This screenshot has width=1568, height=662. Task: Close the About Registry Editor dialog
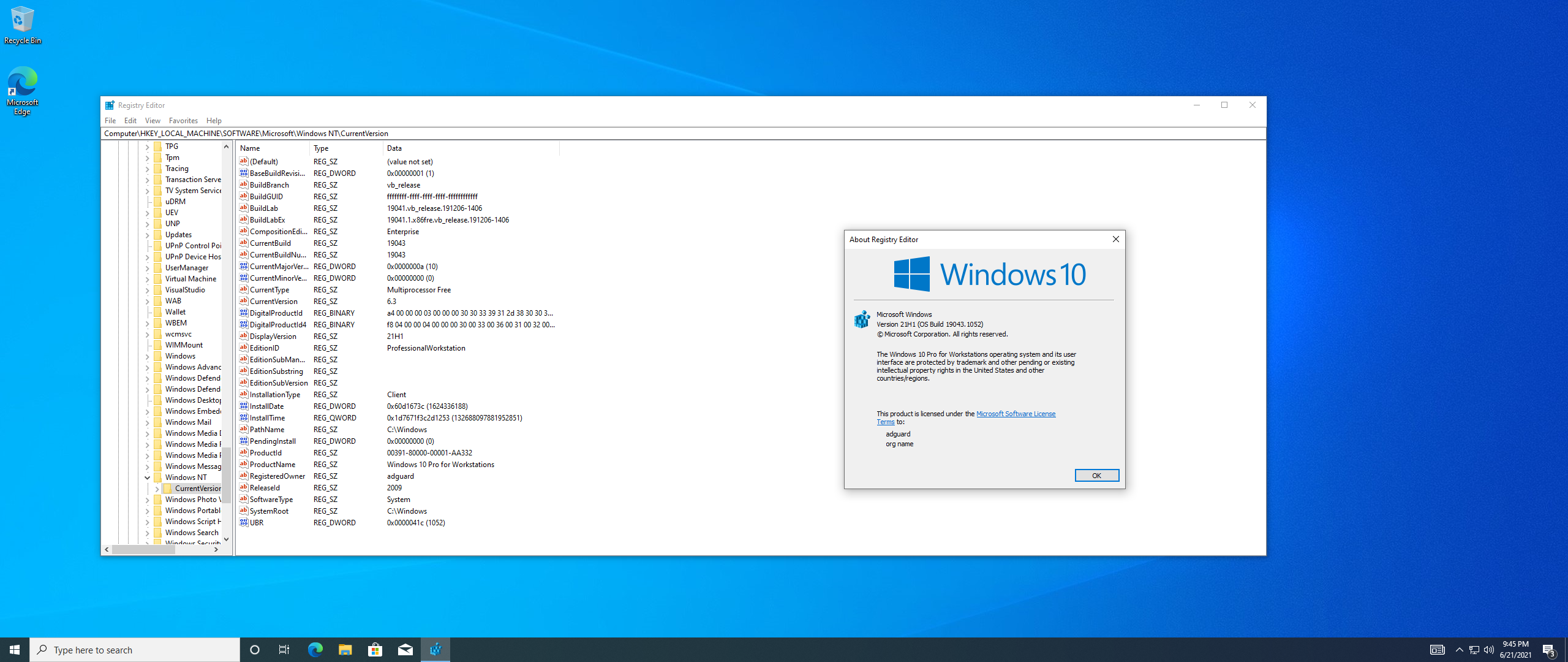[1115, 239]
